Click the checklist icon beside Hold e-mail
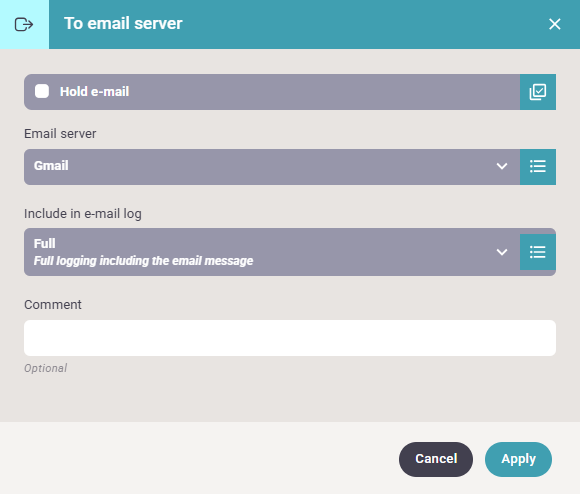Image resolution: width=580 pixels, height=494 pixels. click(x=537, y=92)
